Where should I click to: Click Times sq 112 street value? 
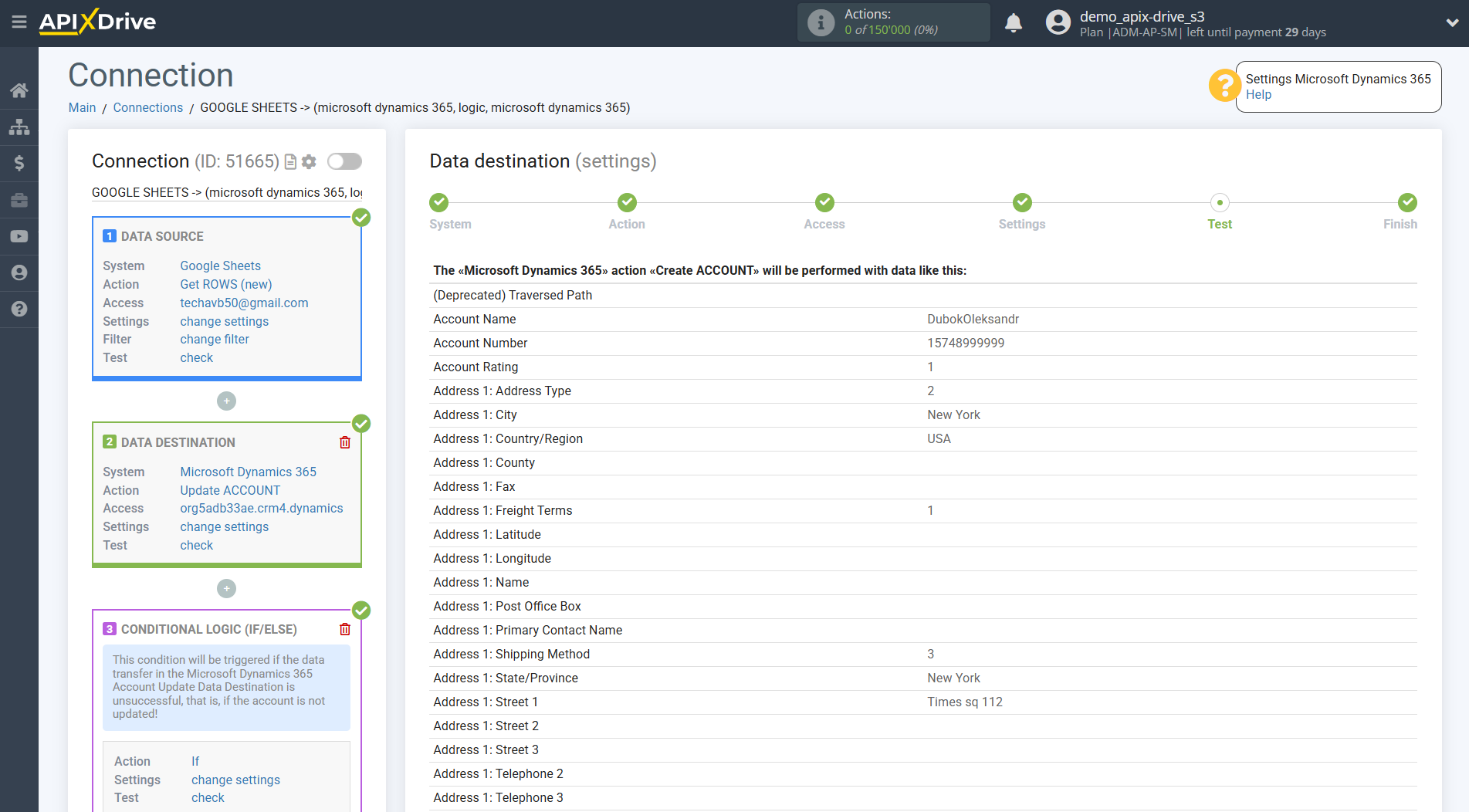pos(965,702)
